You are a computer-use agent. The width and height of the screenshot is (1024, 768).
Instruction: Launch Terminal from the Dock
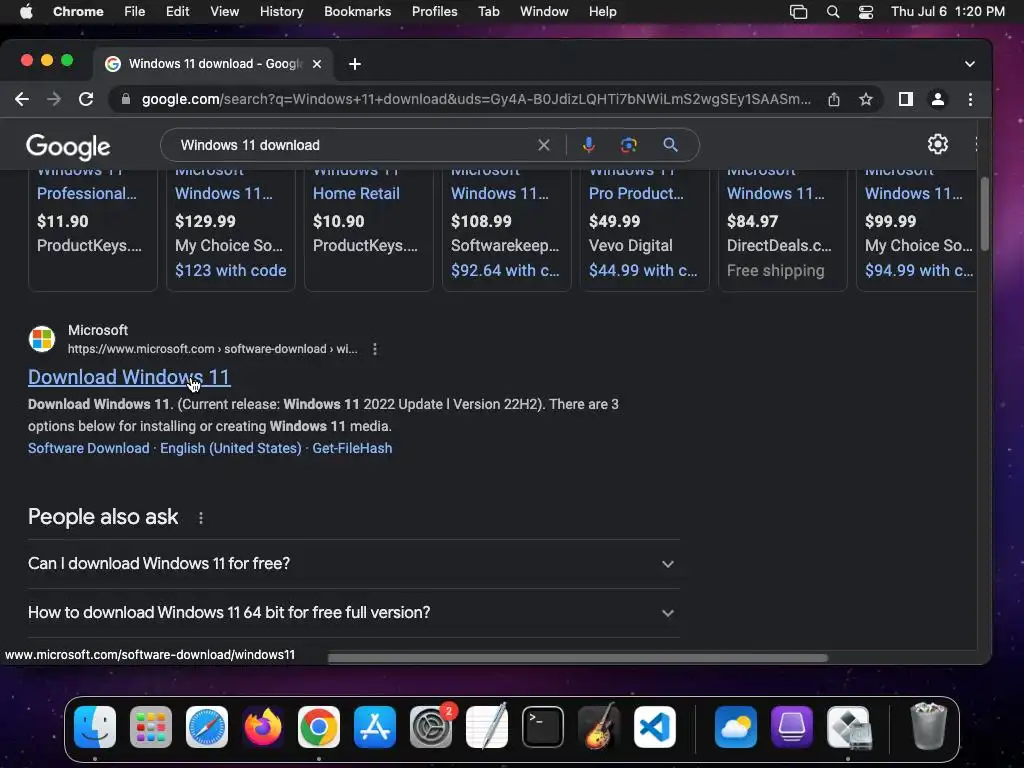[x=543, y=727]
